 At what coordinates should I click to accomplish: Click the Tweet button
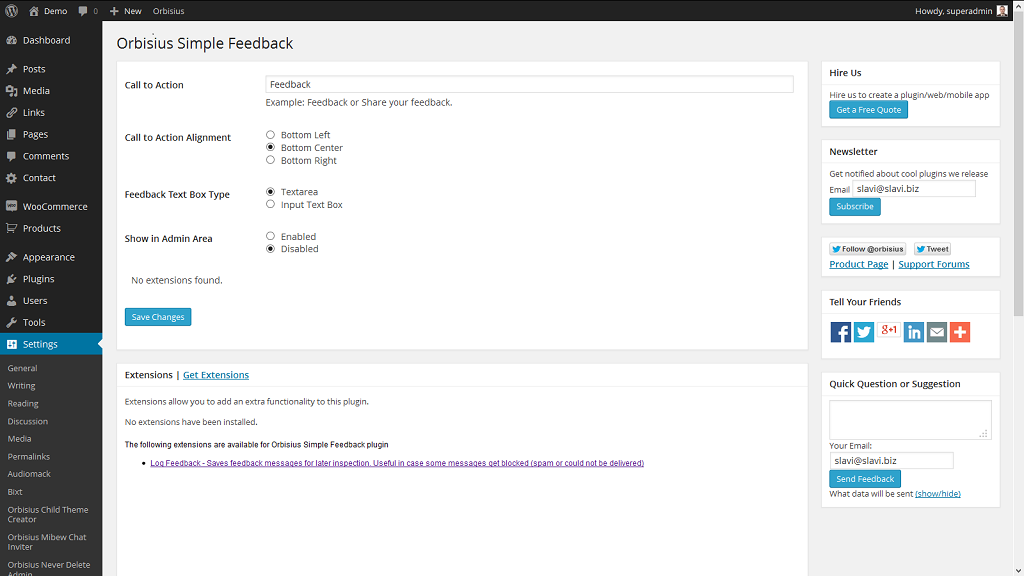[933, 249]
